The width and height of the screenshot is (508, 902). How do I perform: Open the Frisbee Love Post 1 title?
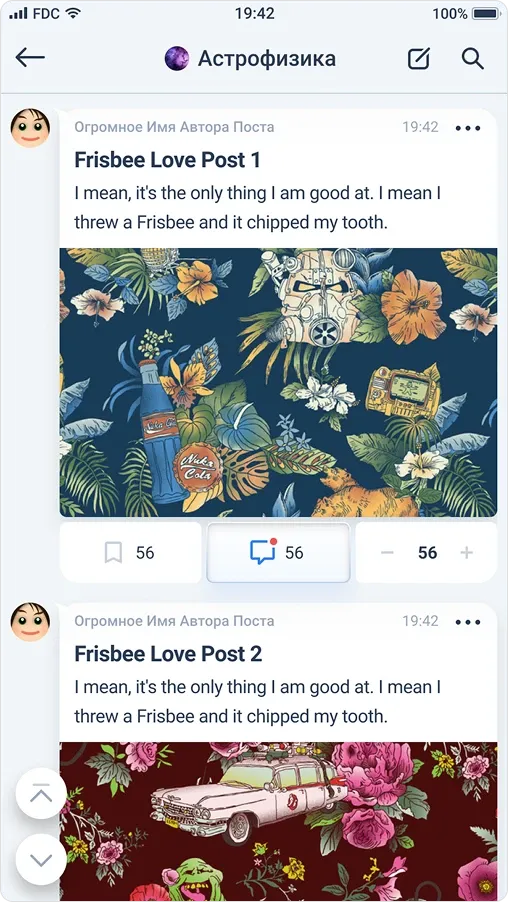(x=167, y=160)
